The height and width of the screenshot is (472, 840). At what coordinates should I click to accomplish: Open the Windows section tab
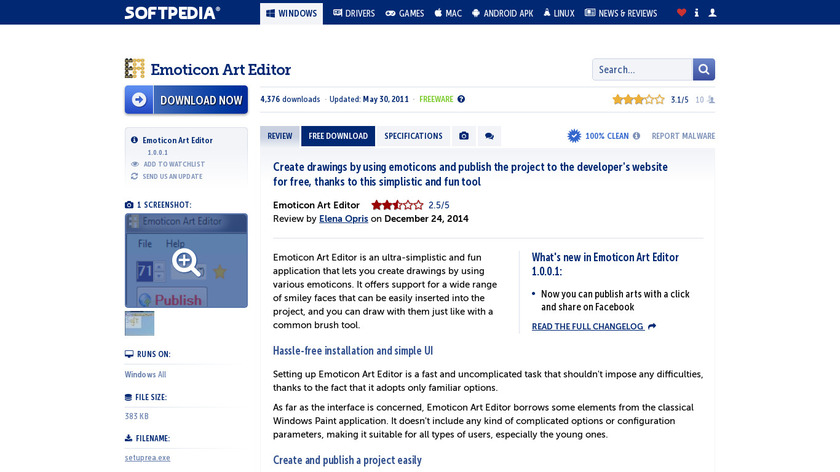291,13
